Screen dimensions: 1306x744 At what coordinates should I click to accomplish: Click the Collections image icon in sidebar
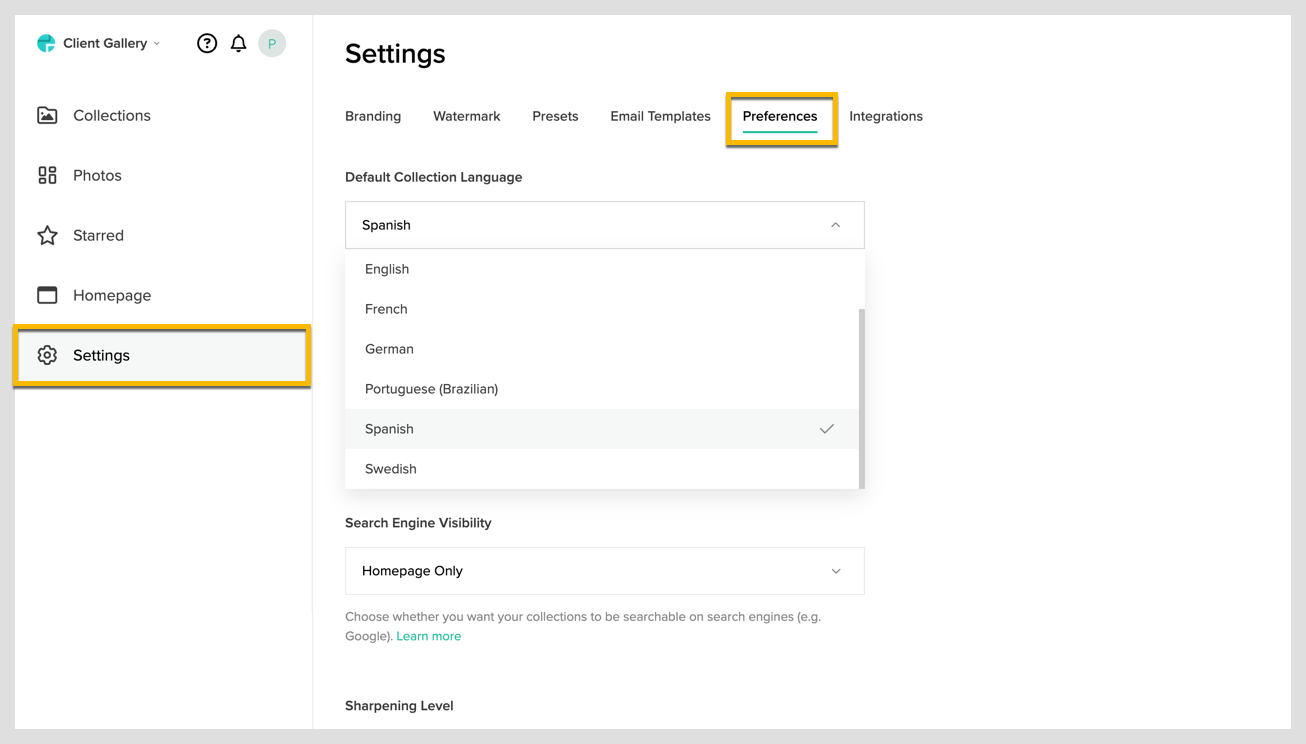[x=47, y=115]
